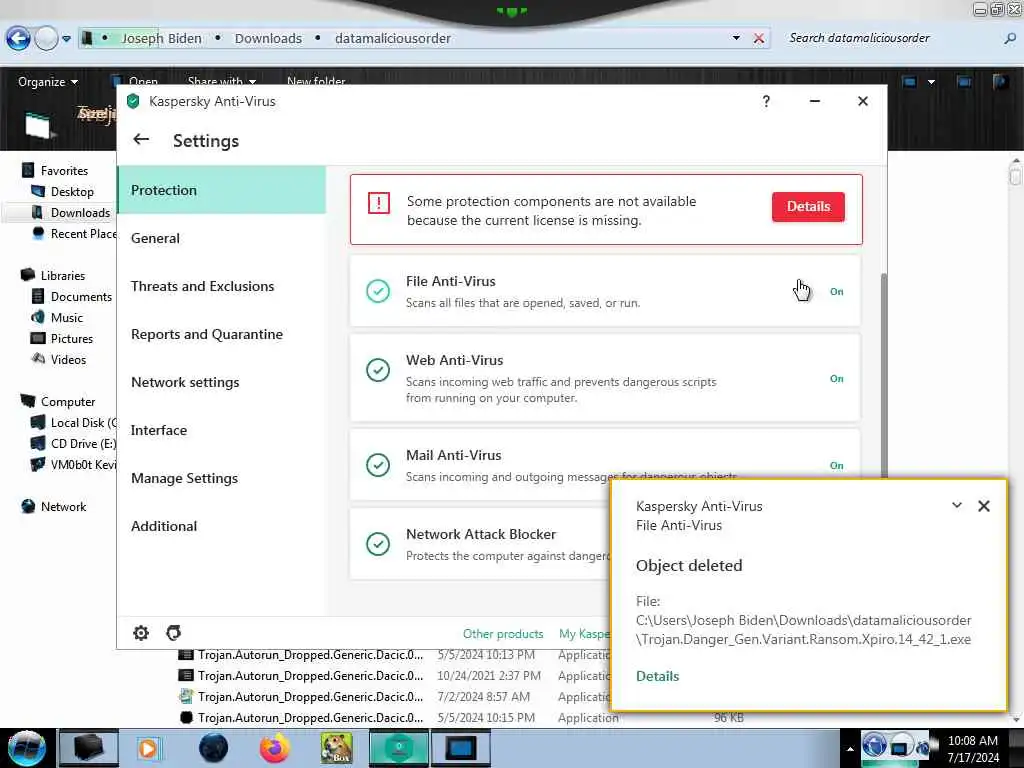Screen dimensions: 1024x768
Task: Open the Additional settings section
Action: click(x=221, y=526)
